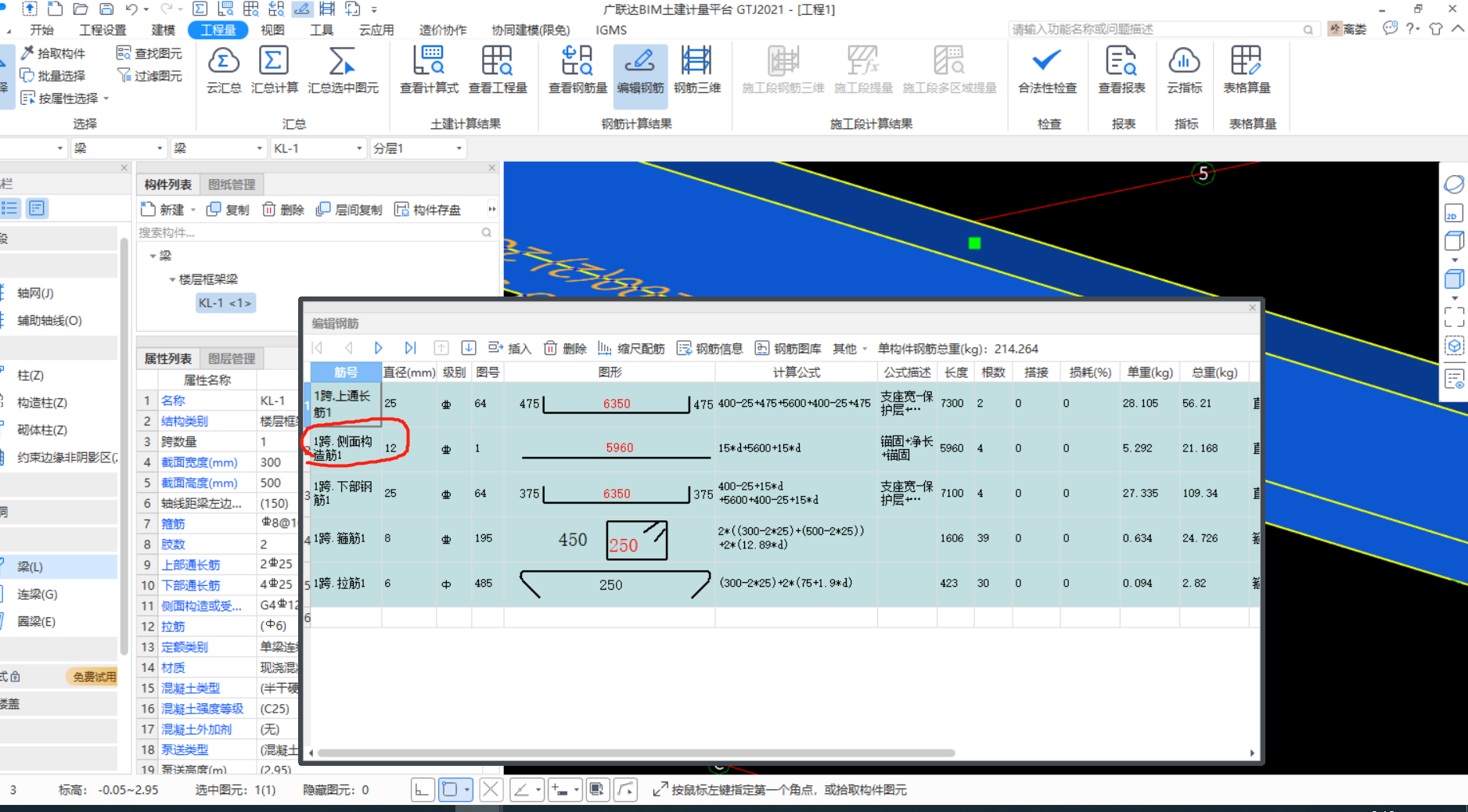Viewport: 1468px width, 812px height.
Task: Open the 工程设置 ribbon tab
Action: point(103,30)
